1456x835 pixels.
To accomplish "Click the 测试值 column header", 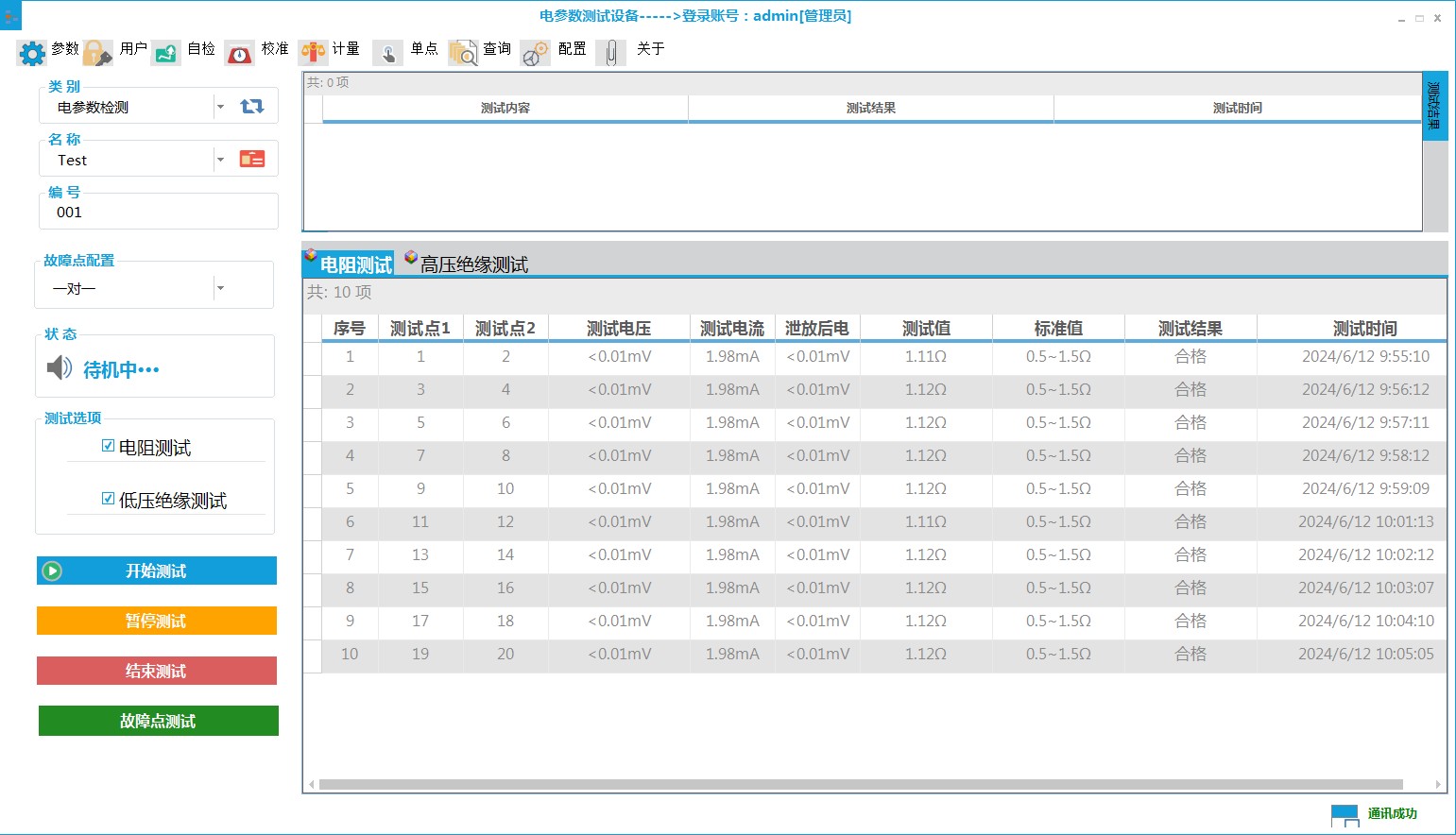I will click(926, 328).
